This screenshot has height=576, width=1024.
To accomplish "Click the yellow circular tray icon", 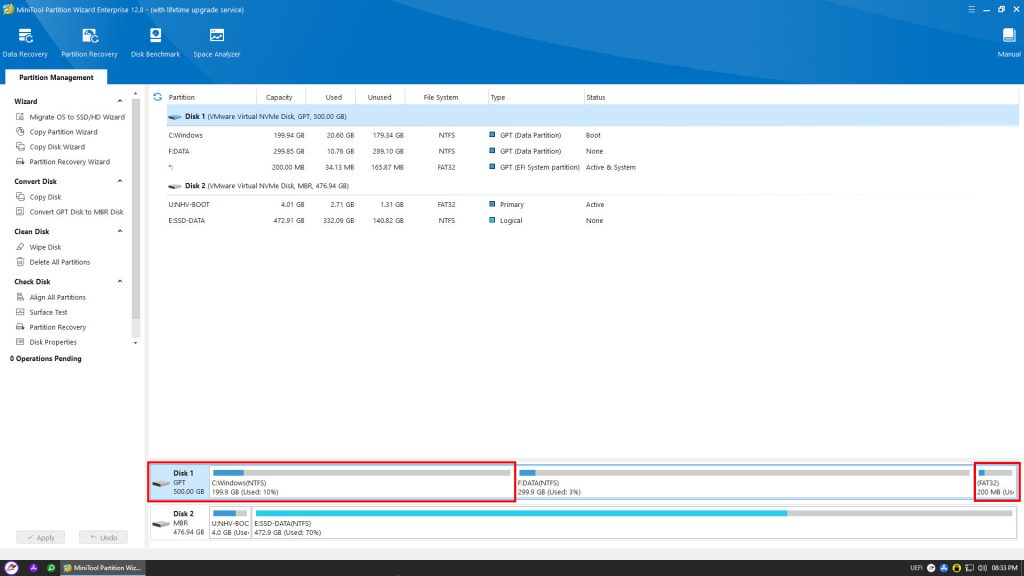I will click(957, 568).
